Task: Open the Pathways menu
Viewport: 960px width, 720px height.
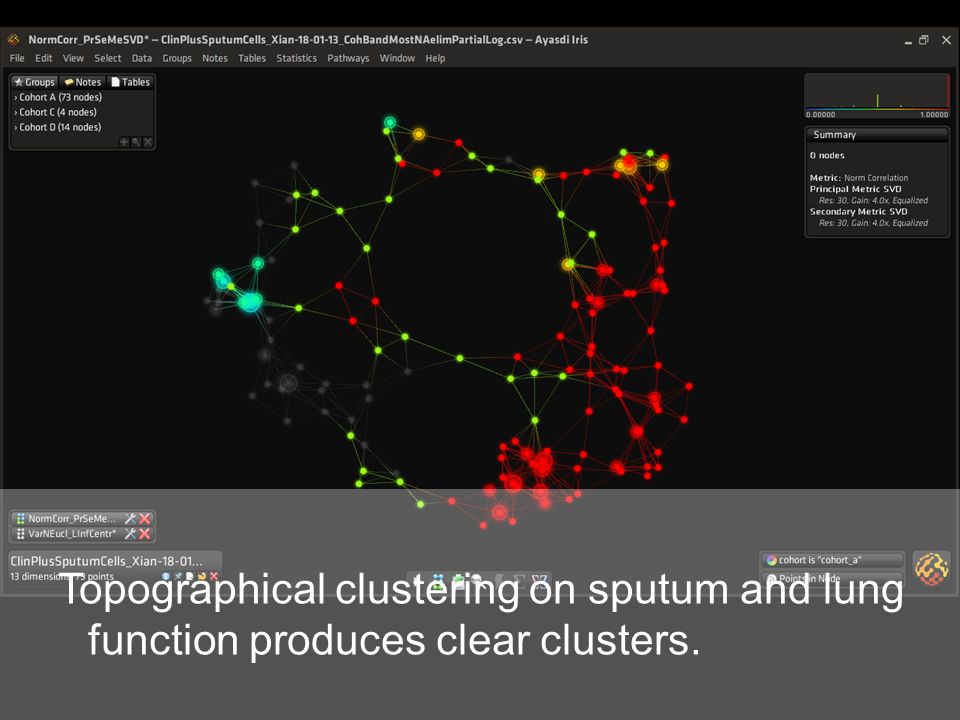Action: tap(348, 58)
